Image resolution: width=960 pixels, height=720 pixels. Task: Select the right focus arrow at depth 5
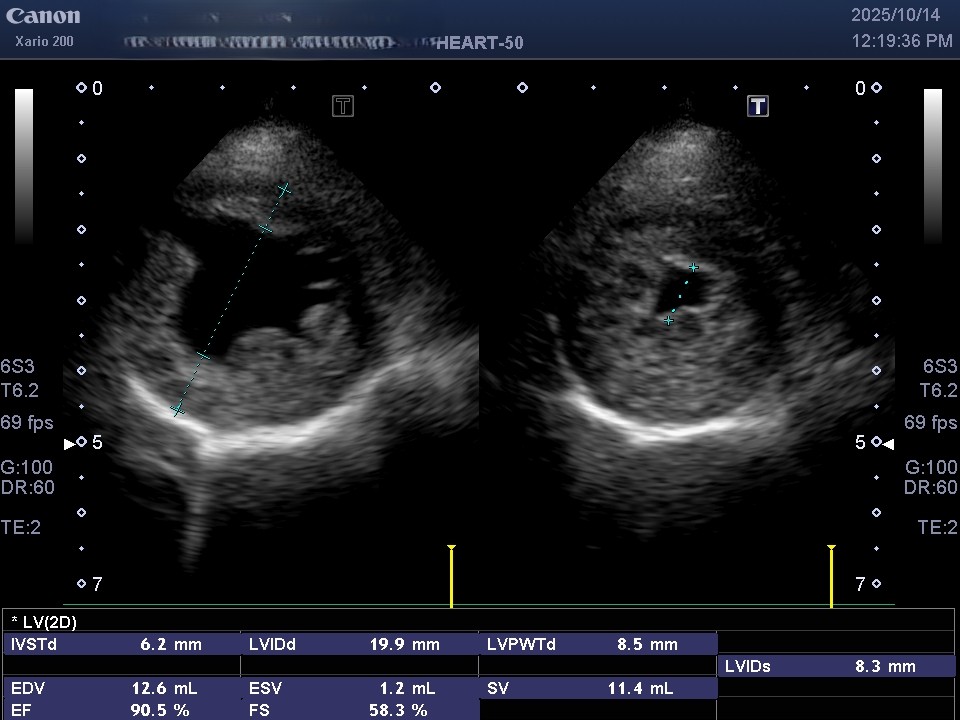point(888,443)
